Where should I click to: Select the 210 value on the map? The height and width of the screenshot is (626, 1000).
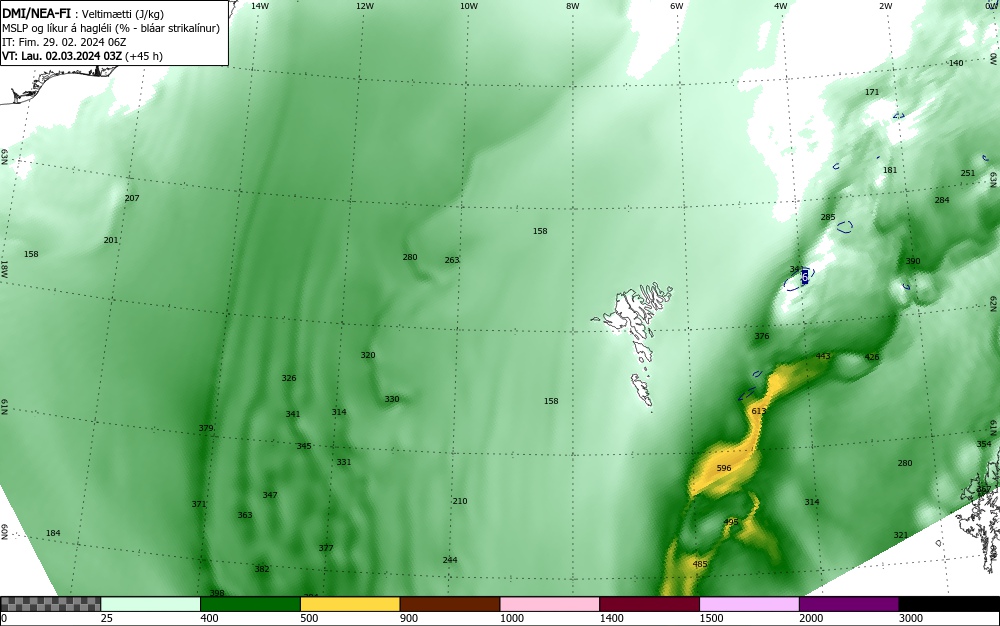point(460,501)
